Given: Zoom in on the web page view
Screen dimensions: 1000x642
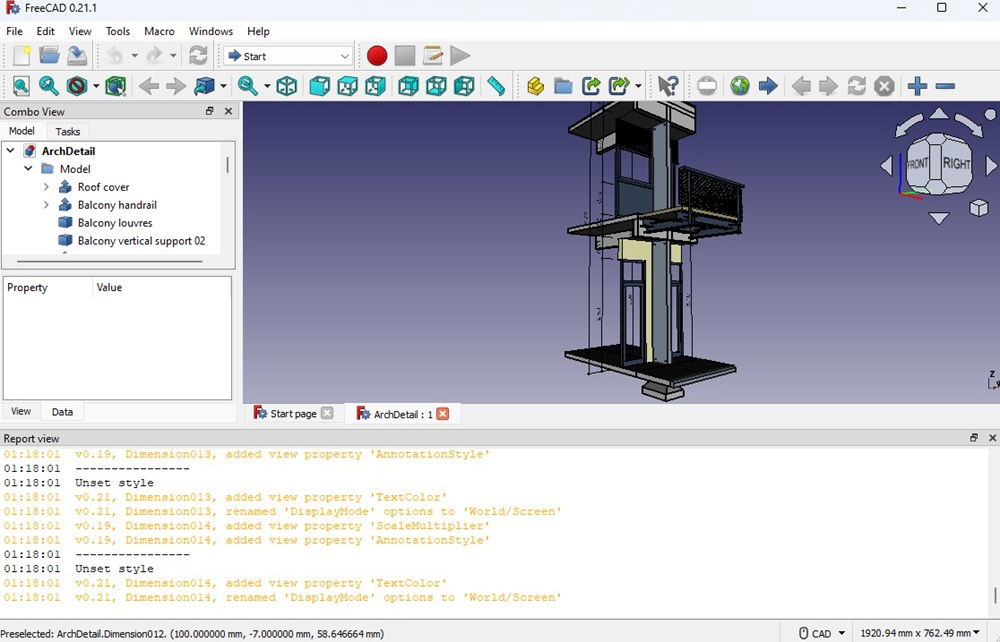Looking at the screenshot, I should pos(917,86).
